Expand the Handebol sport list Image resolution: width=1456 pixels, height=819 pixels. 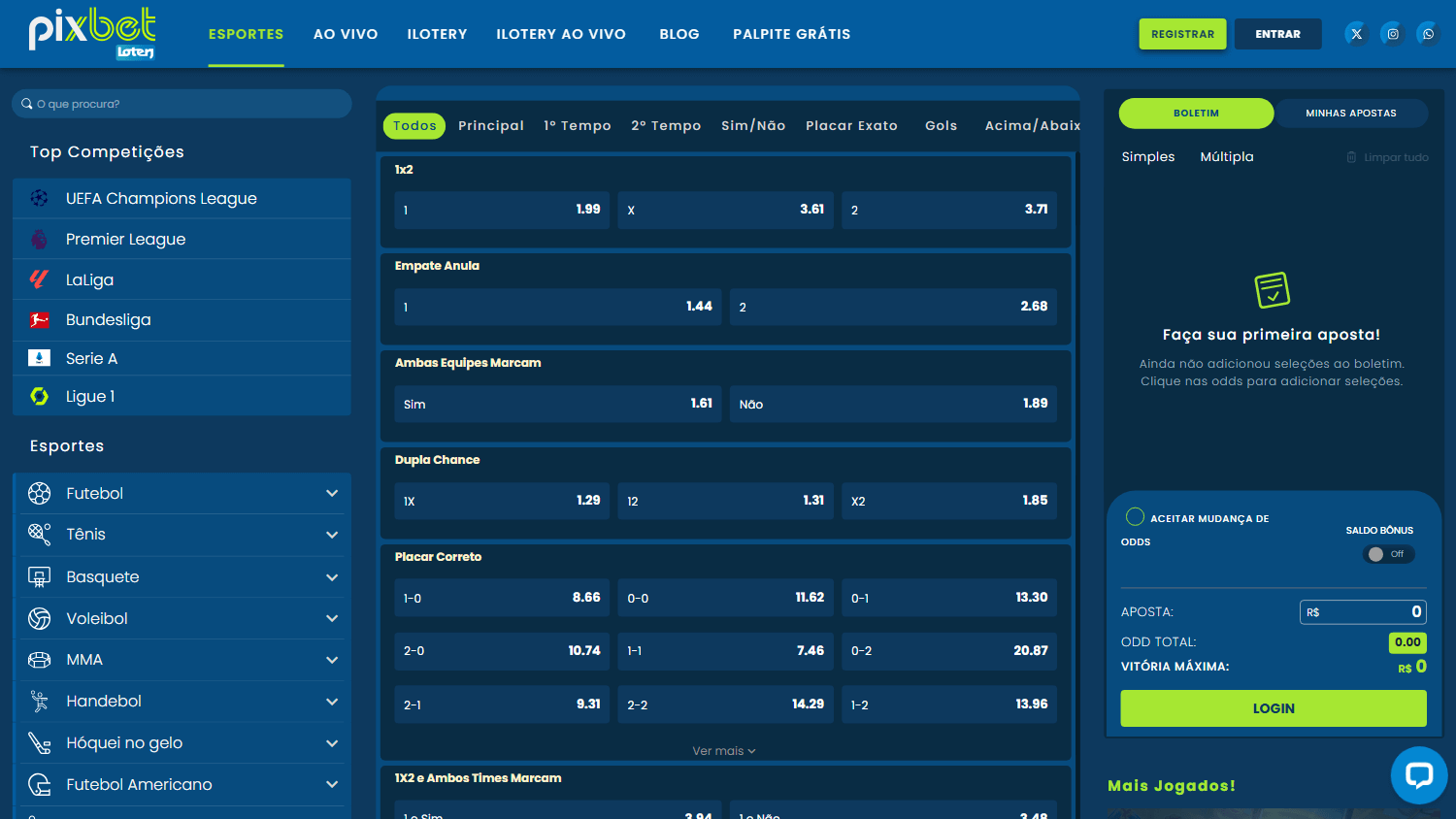click(x=332, y=702)
